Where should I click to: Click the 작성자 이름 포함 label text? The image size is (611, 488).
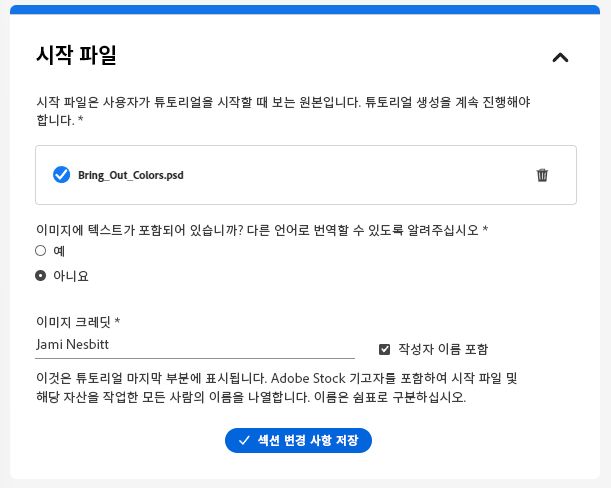[443, 349]
